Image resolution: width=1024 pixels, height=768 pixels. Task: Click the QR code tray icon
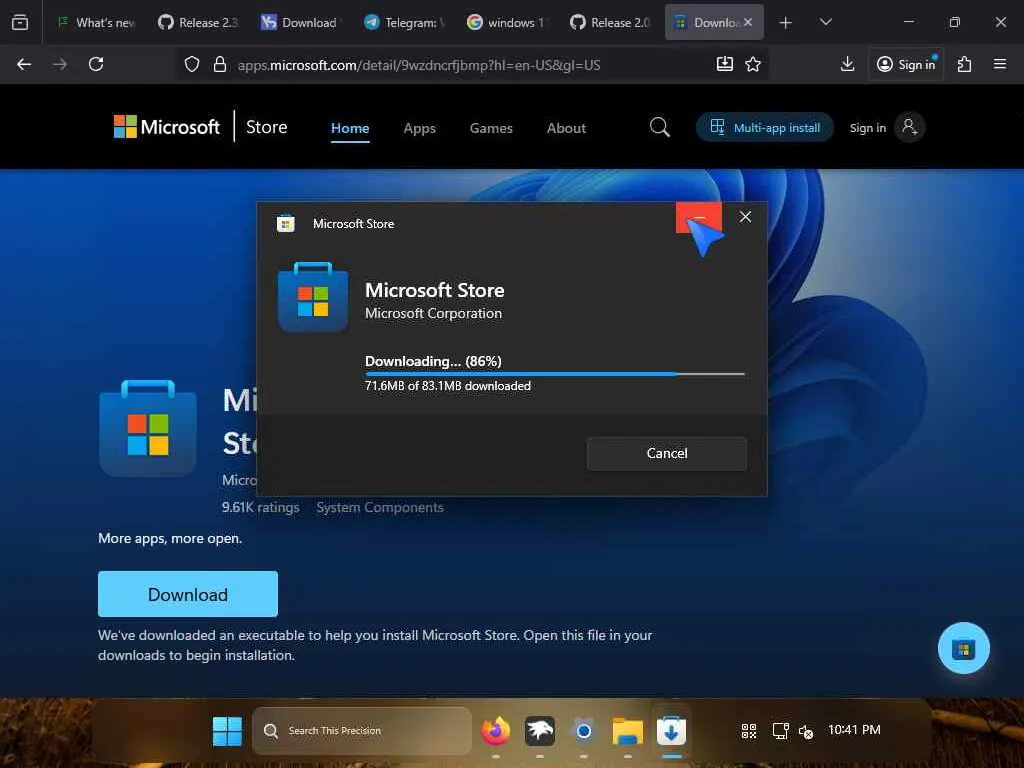pos(749,731)
